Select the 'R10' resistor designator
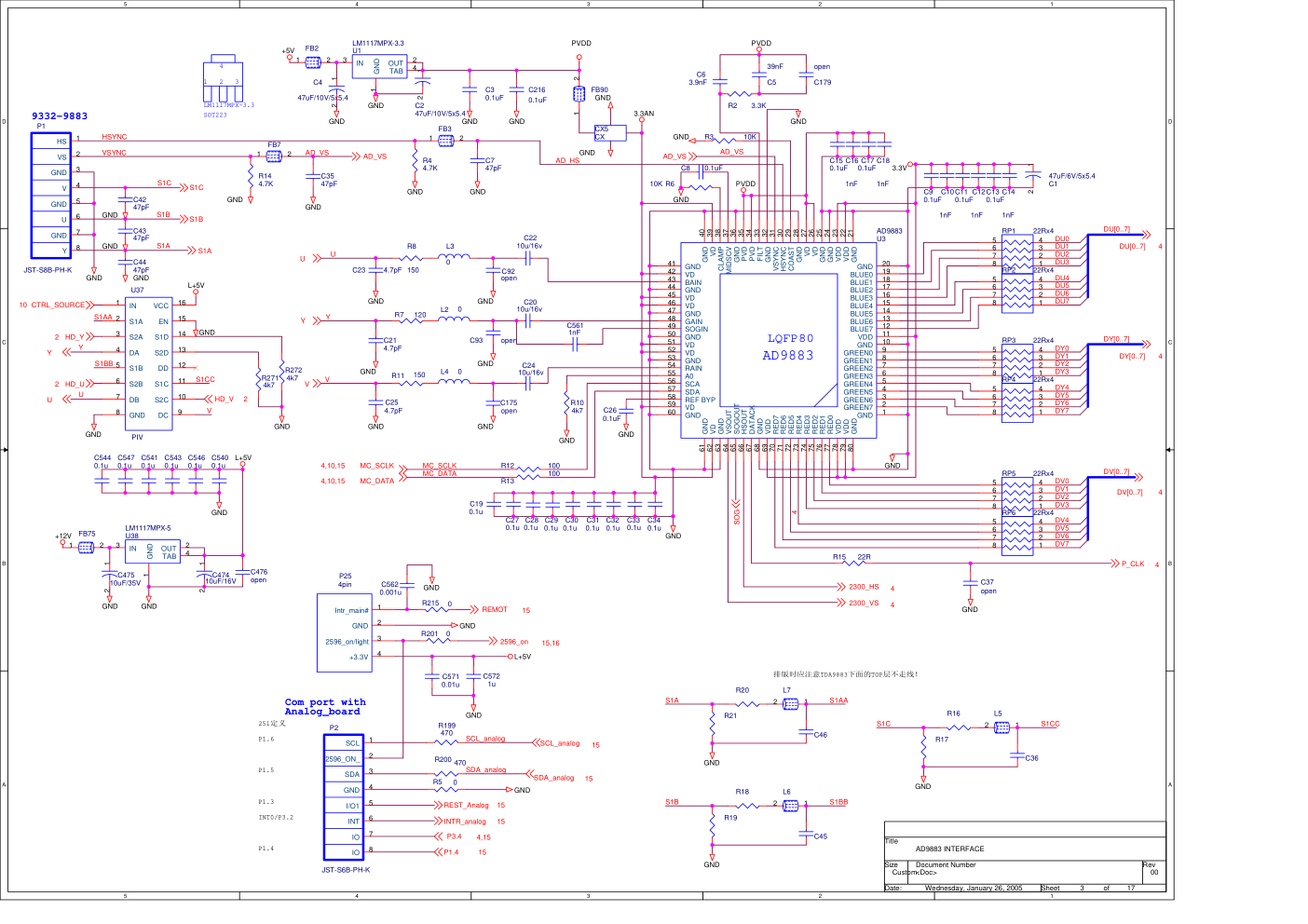This screenshot has height=924, width=1308. (578, 402)
